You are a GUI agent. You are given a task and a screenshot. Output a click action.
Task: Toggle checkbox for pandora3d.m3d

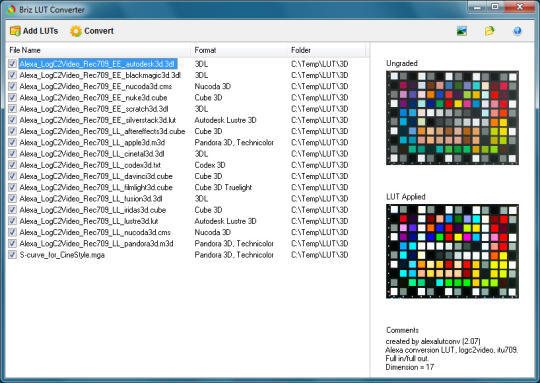[x=12, y=243]
